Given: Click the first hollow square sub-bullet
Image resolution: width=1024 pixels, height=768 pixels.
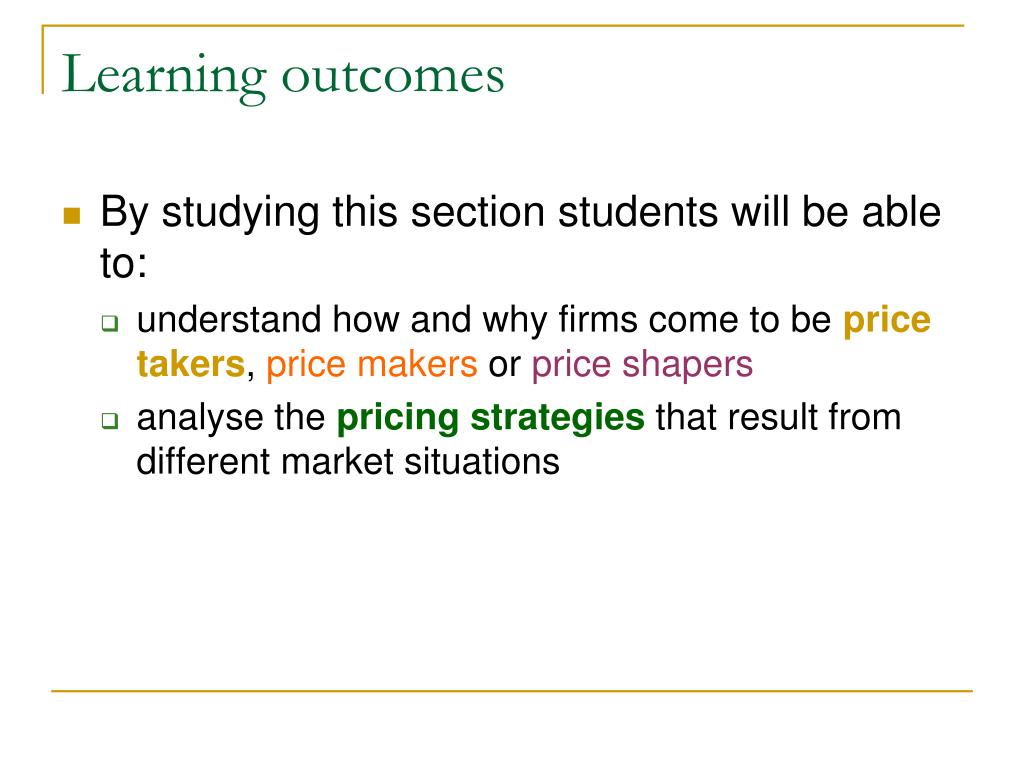Looking at the screenshot, I should (110, 323).
